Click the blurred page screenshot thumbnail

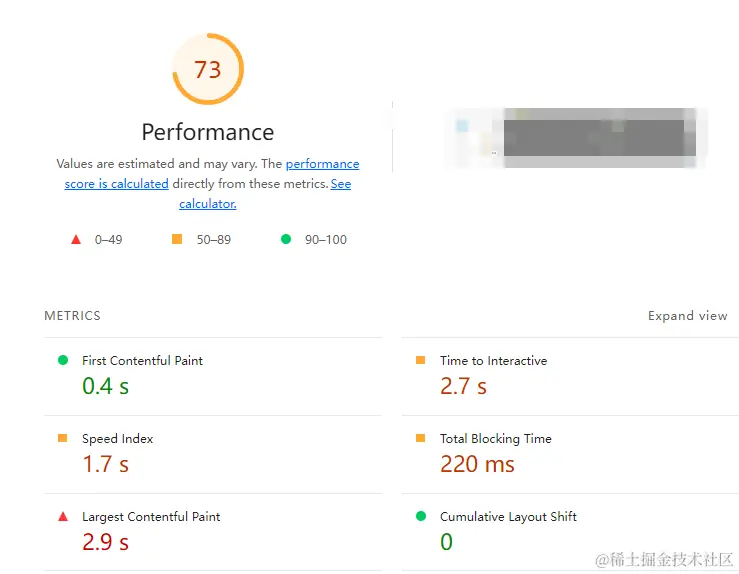[x=575, y=138]
